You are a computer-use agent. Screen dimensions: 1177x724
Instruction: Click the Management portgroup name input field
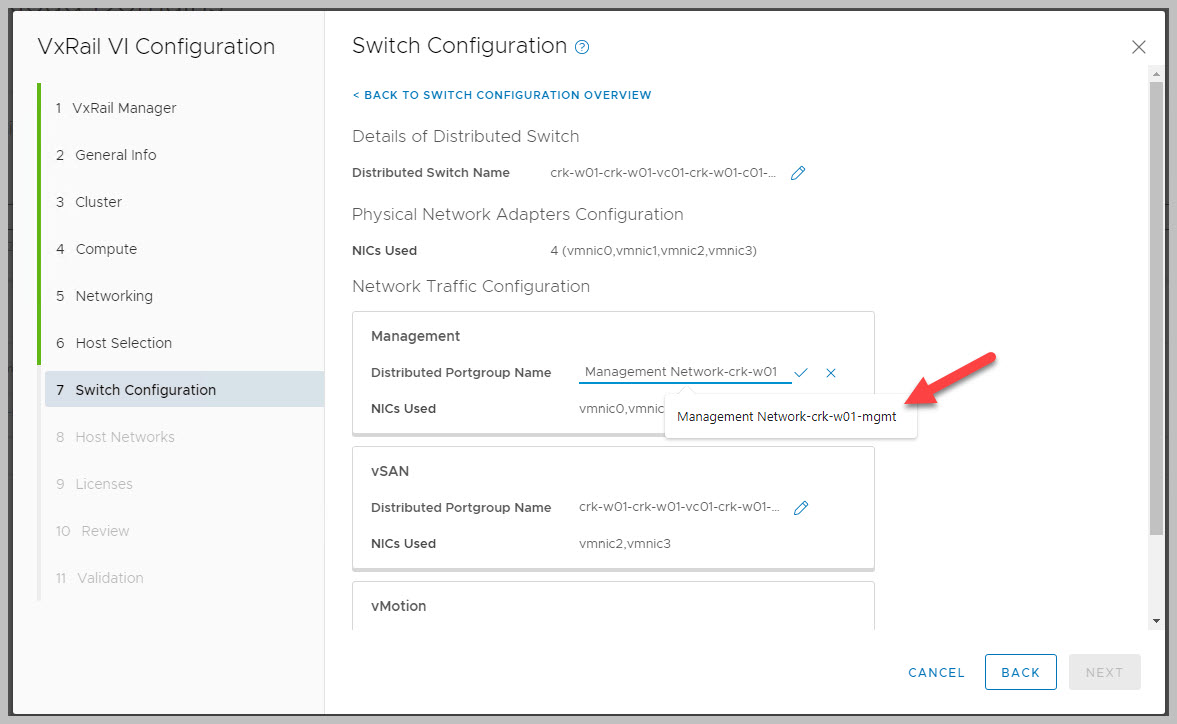(684, 372)
